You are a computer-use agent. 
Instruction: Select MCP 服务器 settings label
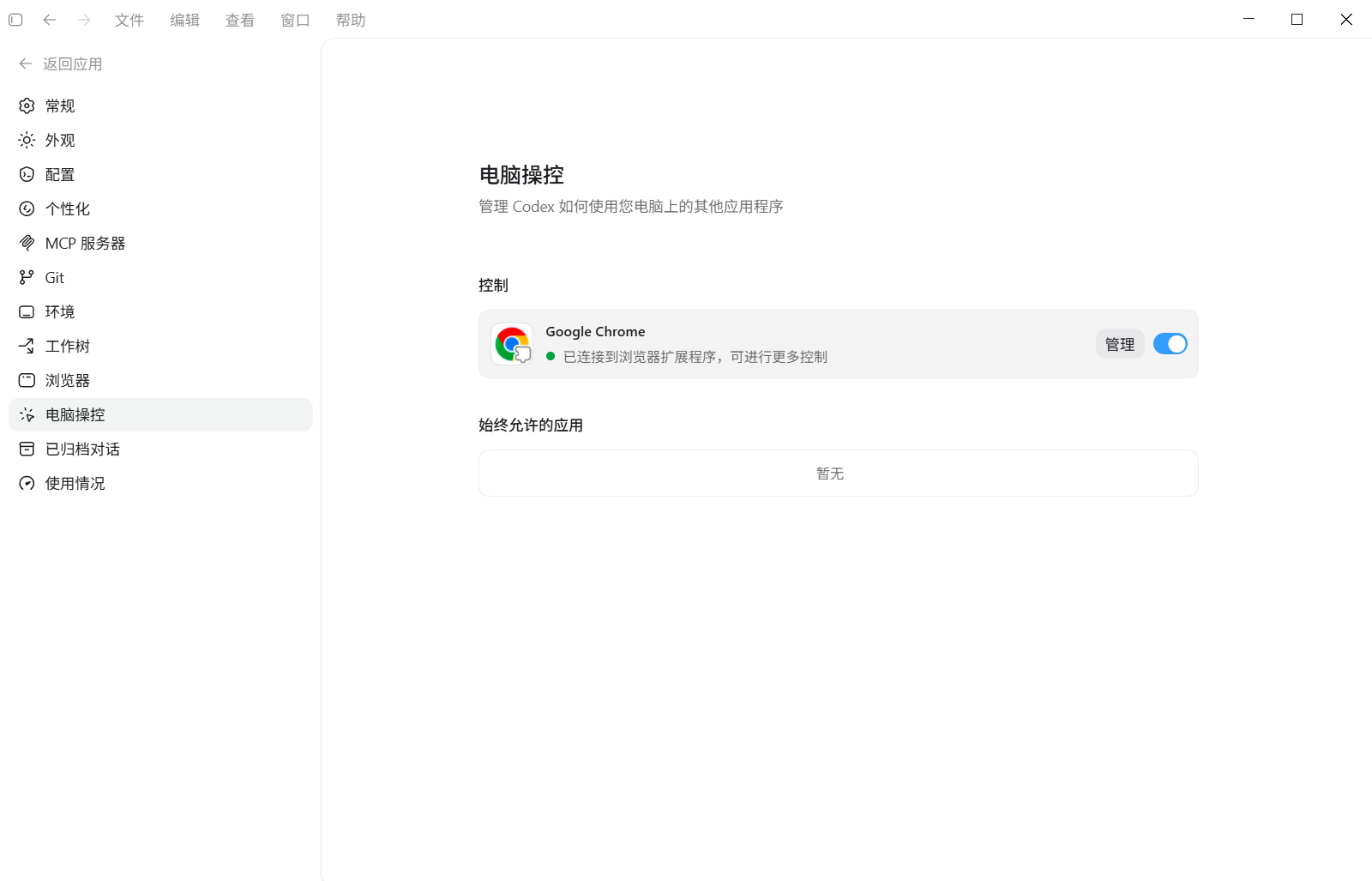pyautogui.click(x=85, y=243)
